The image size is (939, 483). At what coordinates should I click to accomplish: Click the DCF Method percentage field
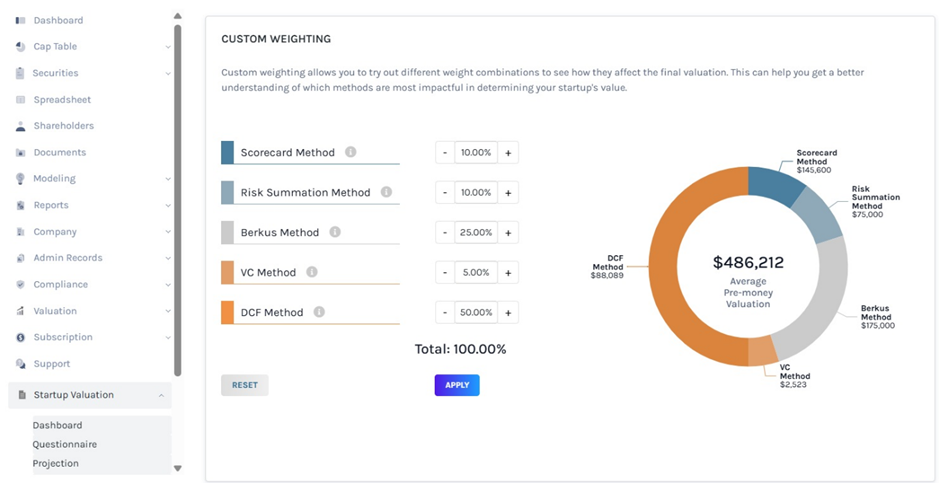coord(476,313)
